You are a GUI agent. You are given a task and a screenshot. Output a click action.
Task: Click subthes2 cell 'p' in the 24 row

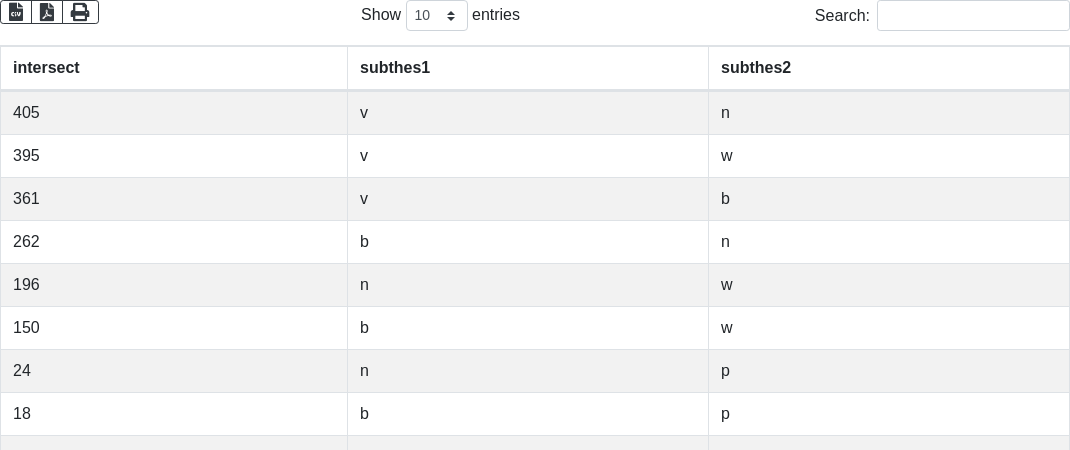(x=725, y=371)
